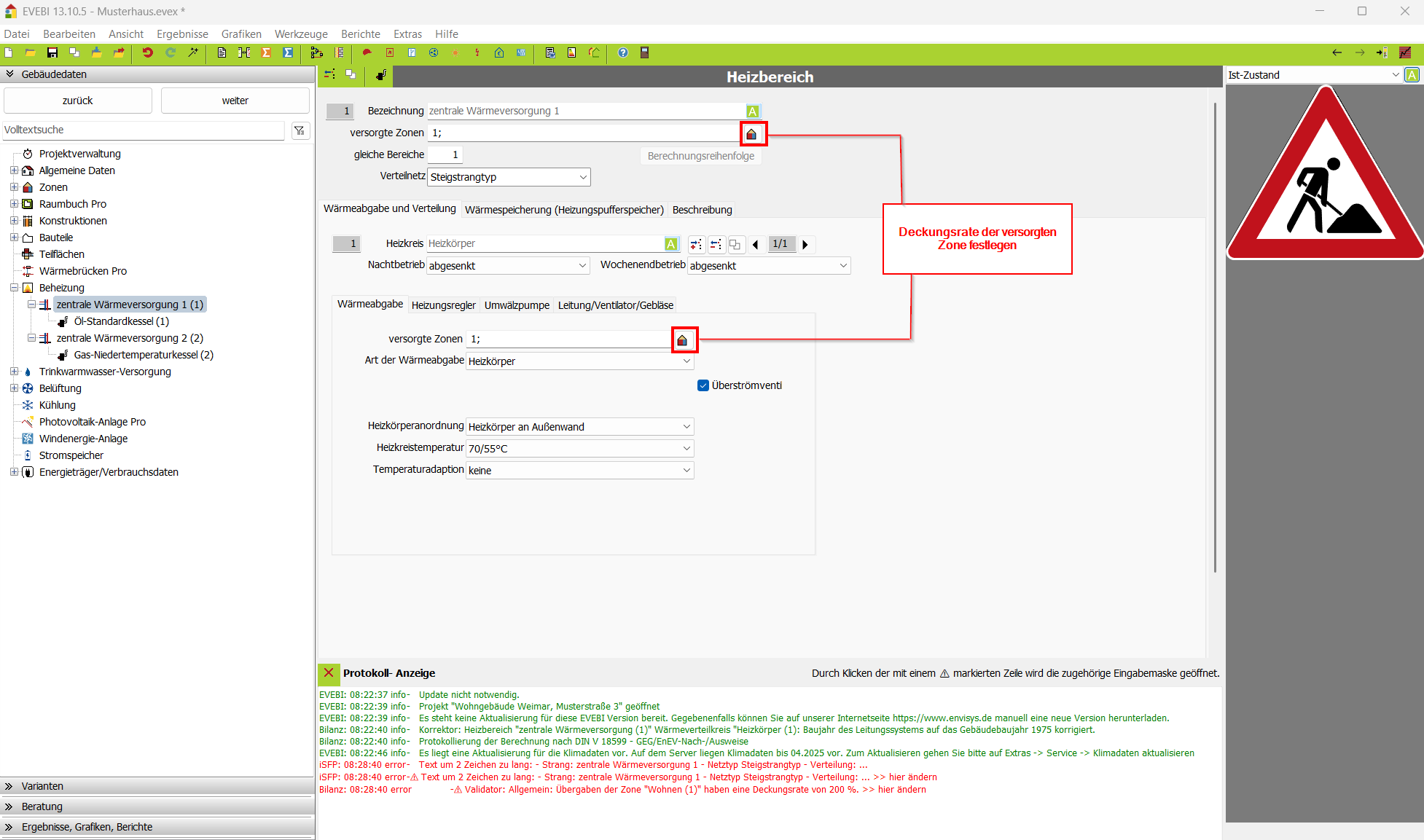
Task: Click the weiter button
Action: [x=235, y=101]
